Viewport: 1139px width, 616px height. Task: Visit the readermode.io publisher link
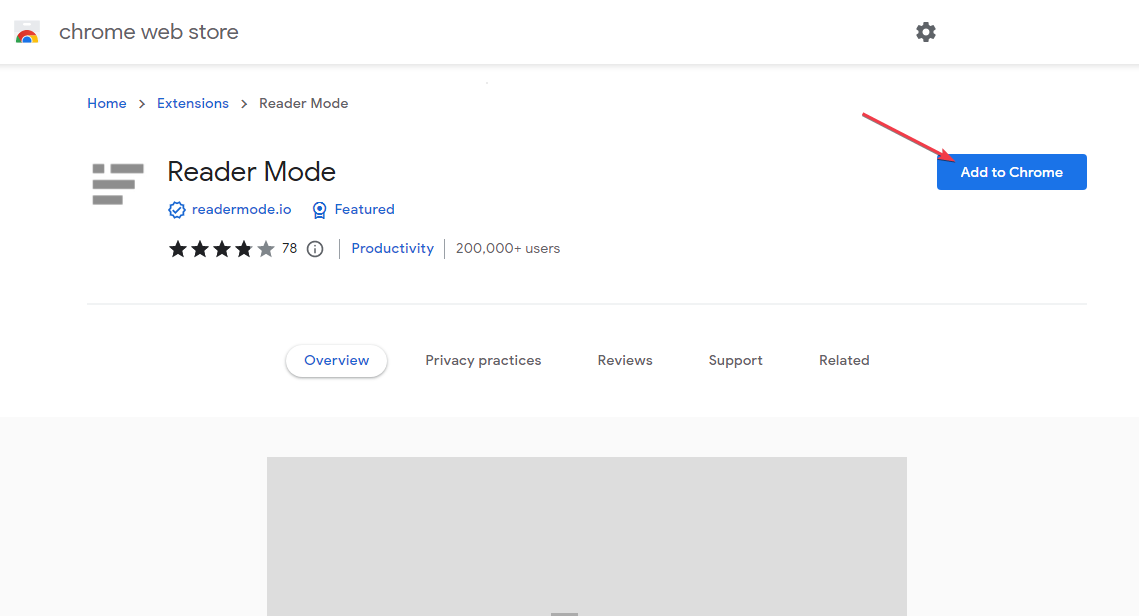tap(241, 210)
